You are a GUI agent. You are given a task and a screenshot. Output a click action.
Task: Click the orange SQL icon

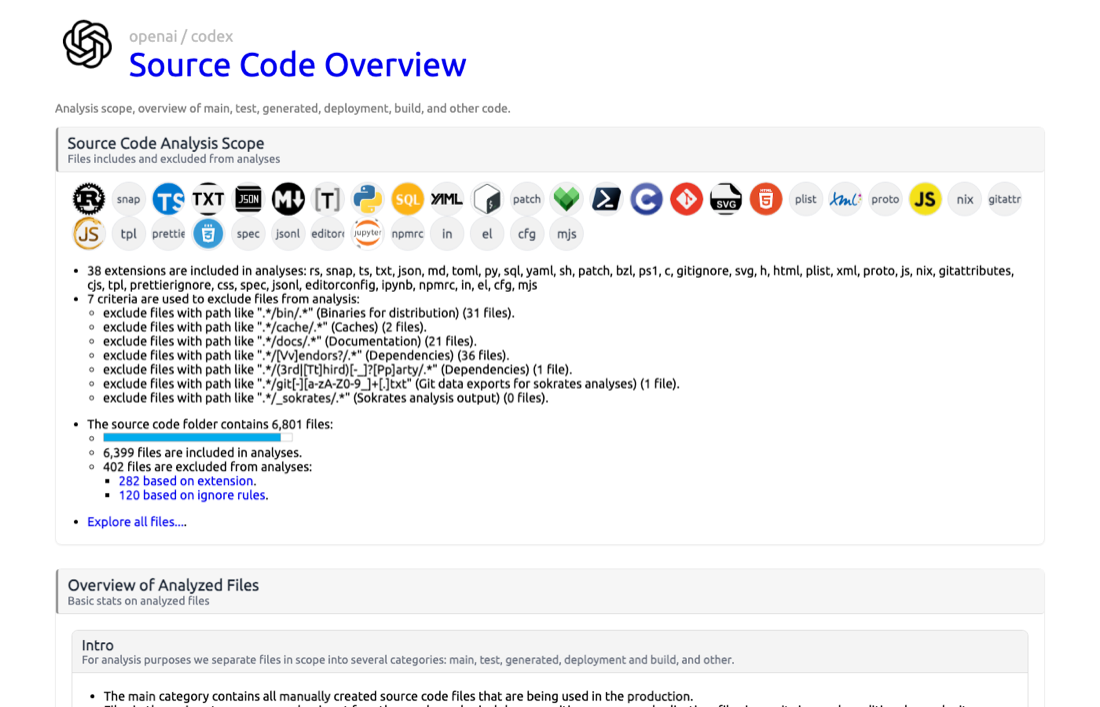(408, 199)
